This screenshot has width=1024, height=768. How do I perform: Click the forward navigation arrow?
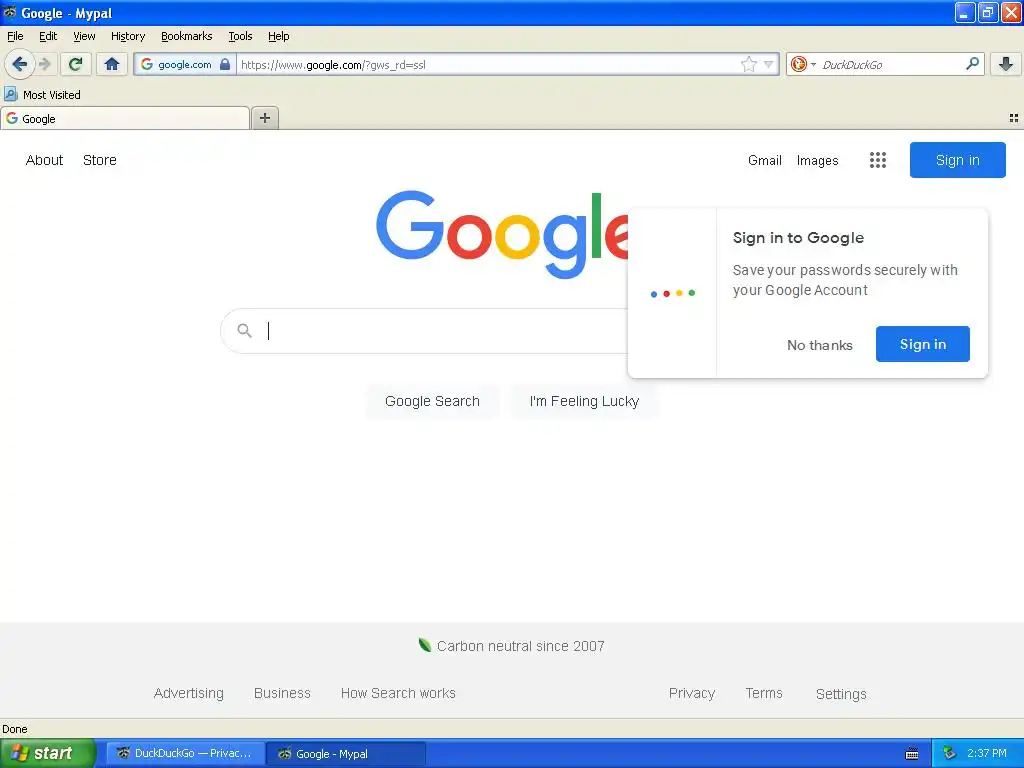pos(44,64)
